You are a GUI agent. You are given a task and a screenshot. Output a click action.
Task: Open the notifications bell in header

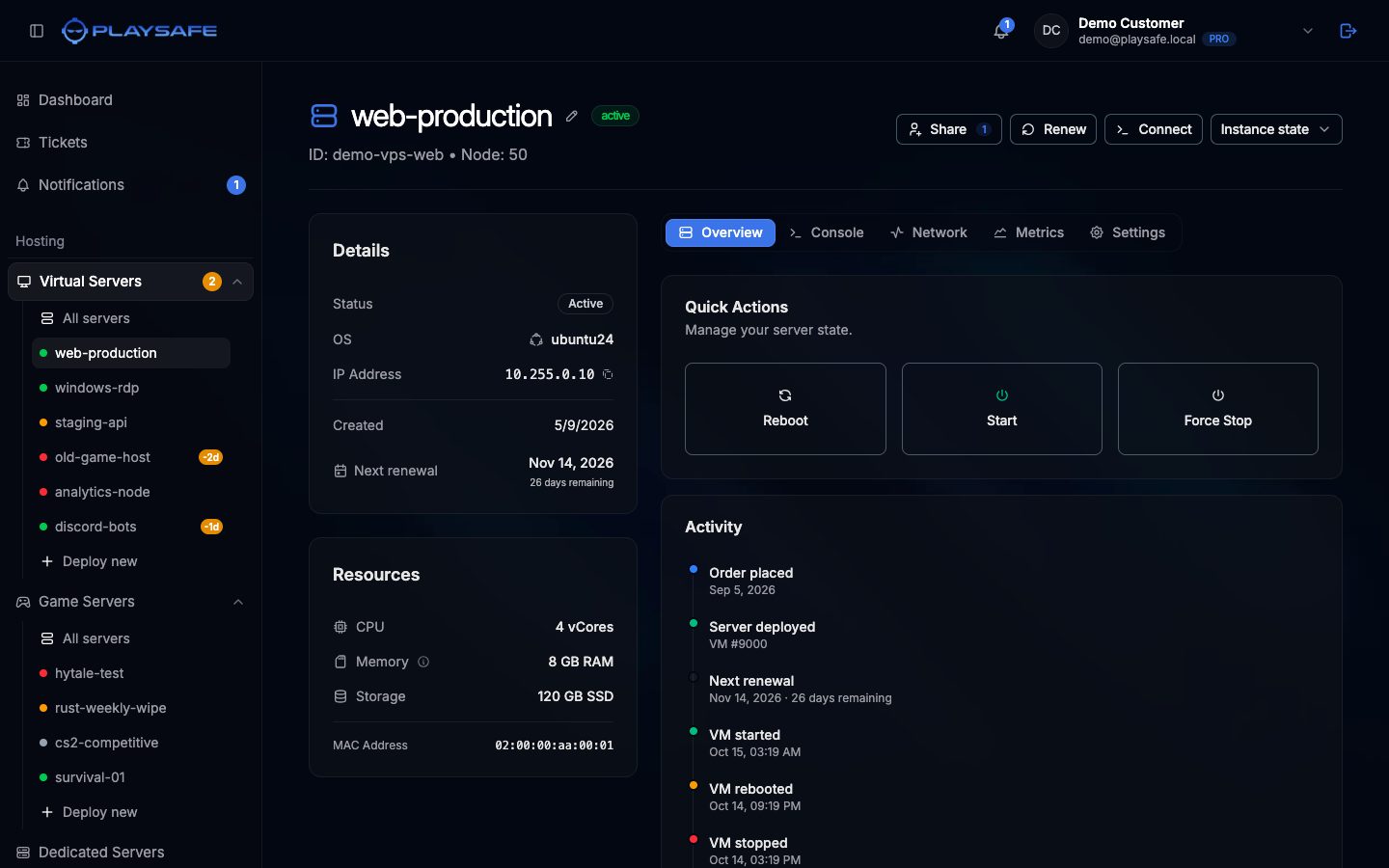pyautogui.click(x=1001, y=31)
